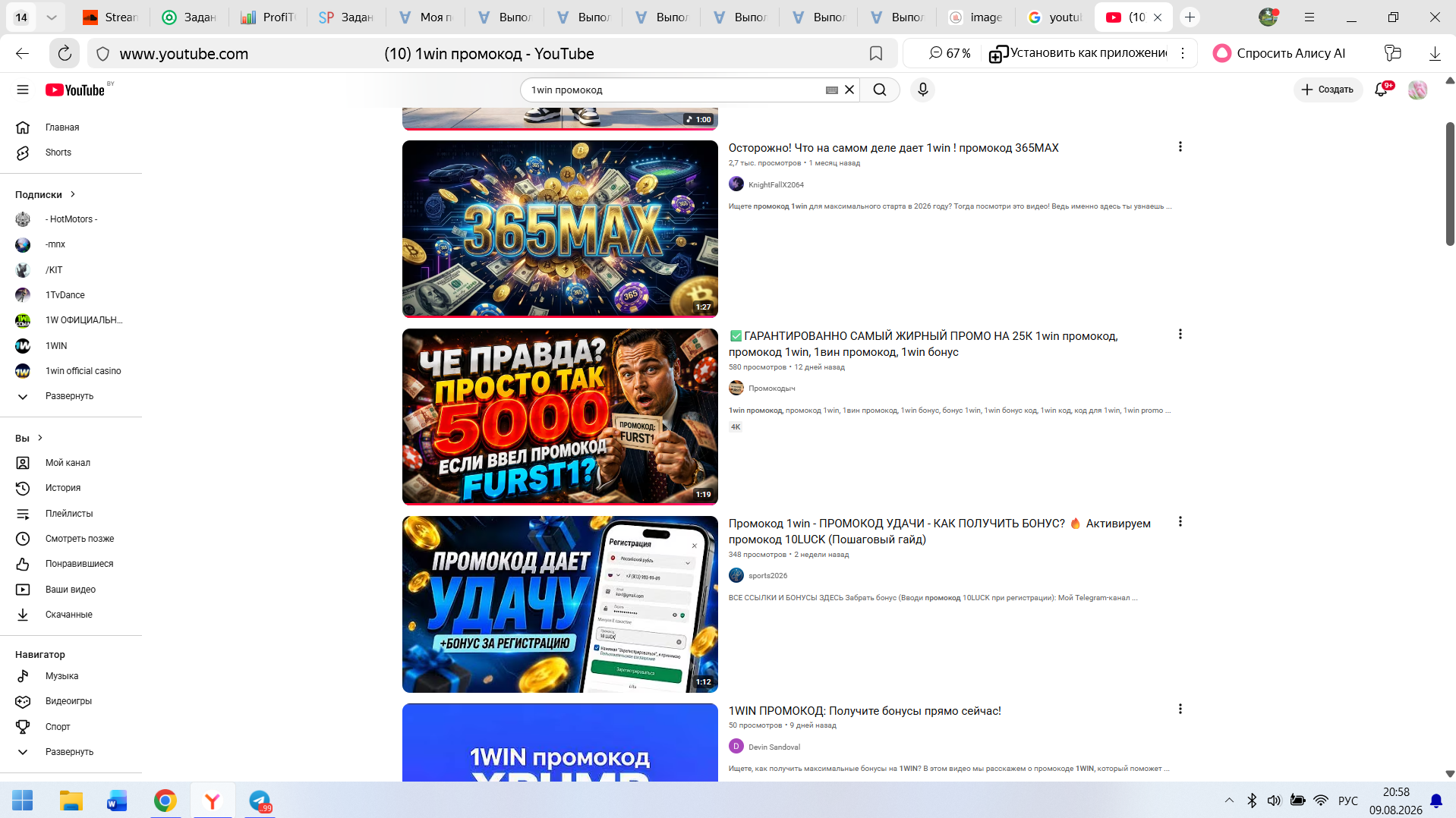Go to the YouTube logo home

pyautogui.click(x=75, y=90)
